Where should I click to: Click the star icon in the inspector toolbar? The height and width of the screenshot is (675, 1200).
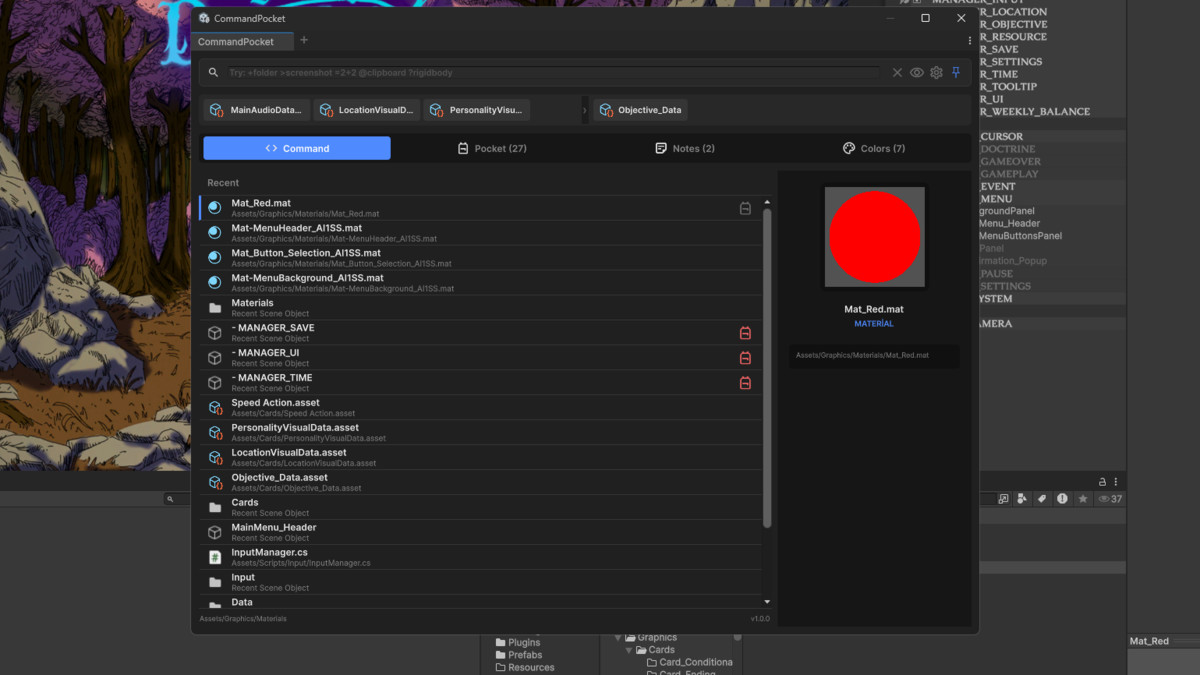[x=1082, y=498]
